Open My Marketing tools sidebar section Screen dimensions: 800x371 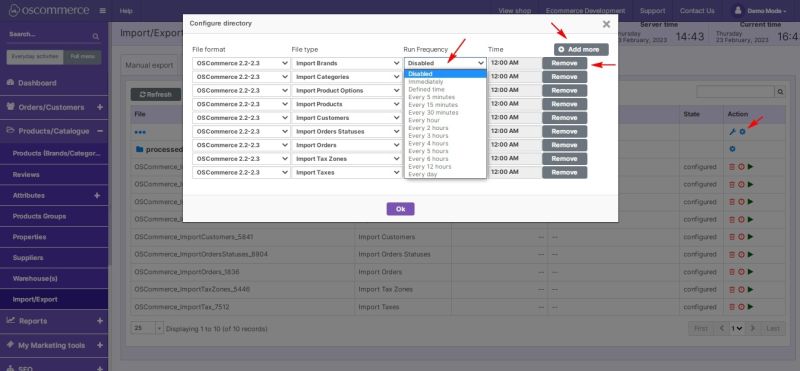coord(51,345)
